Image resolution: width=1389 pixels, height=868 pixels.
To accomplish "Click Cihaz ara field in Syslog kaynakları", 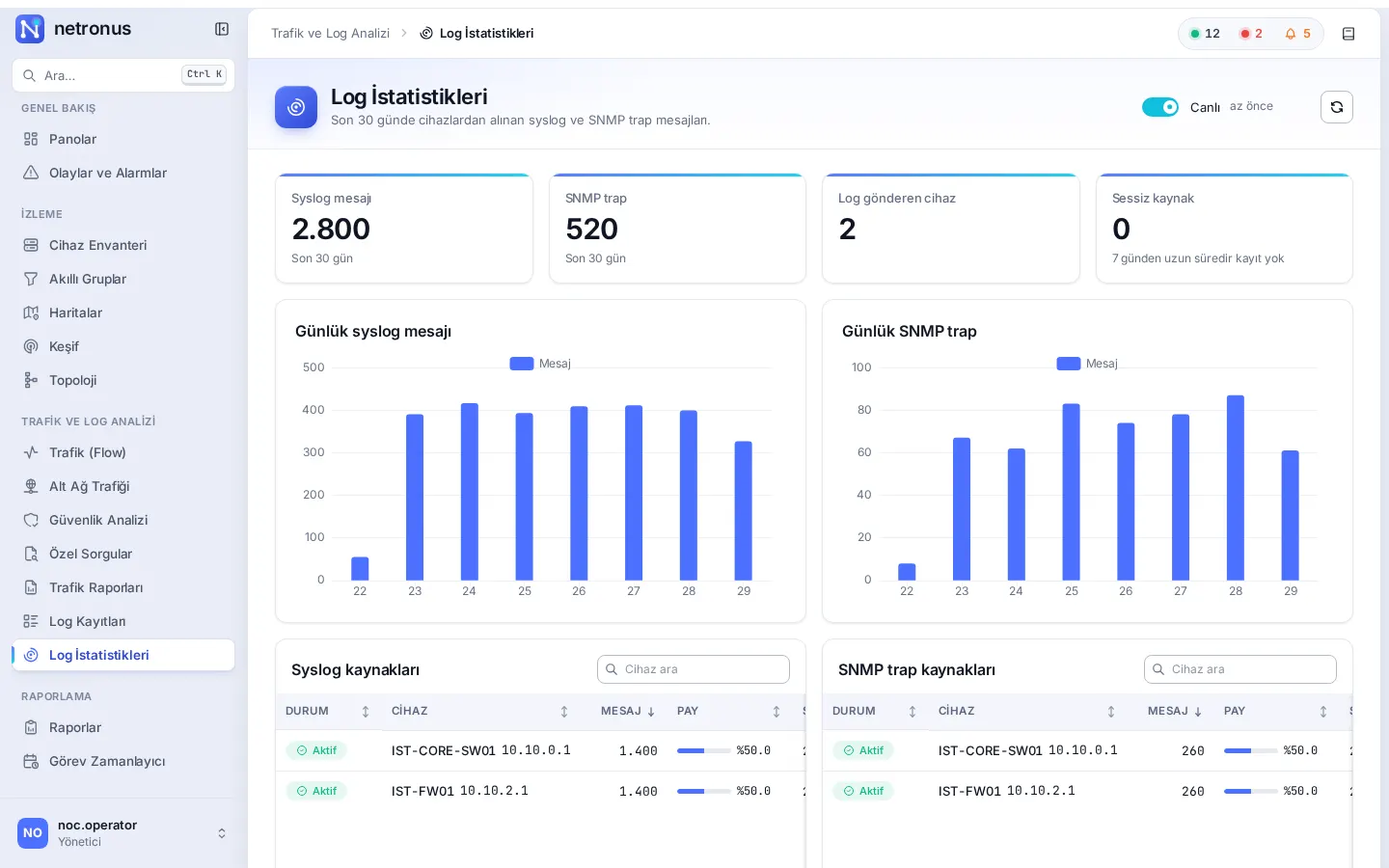I will pyautogui.click(x=694, y=669).
